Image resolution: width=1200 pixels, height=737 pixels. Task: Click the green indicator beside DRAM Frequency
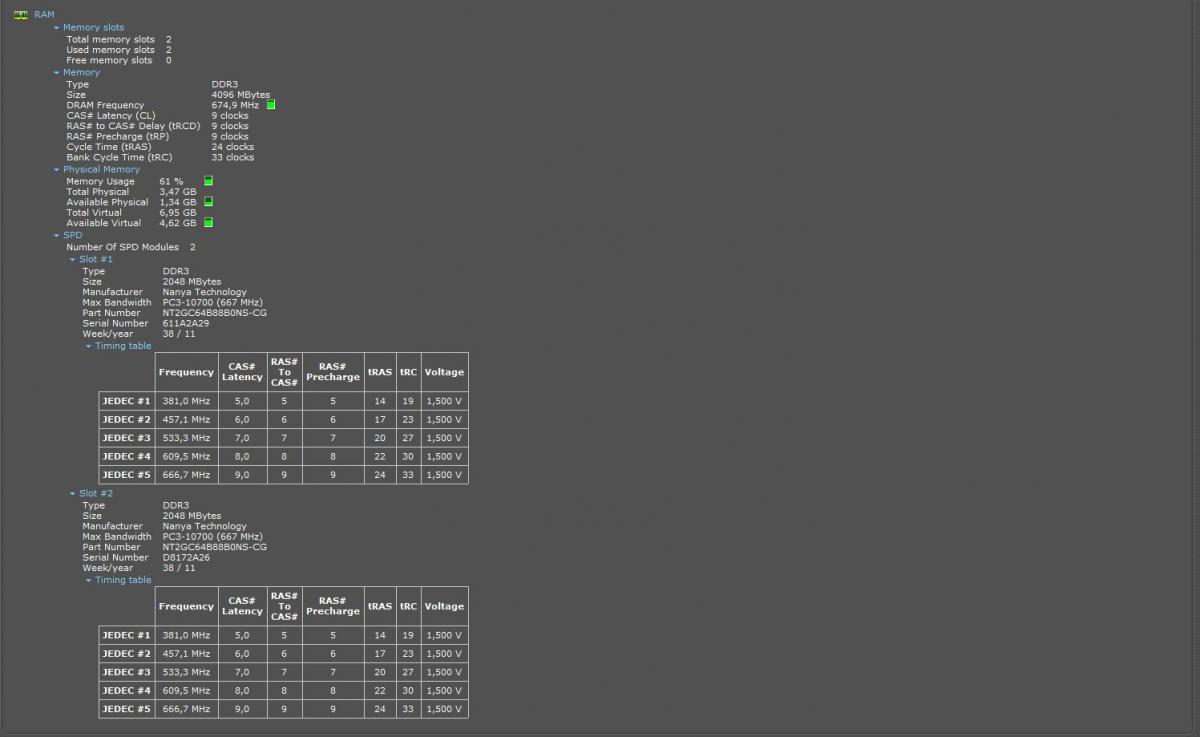pyautogui.click(x=271, y=104)
